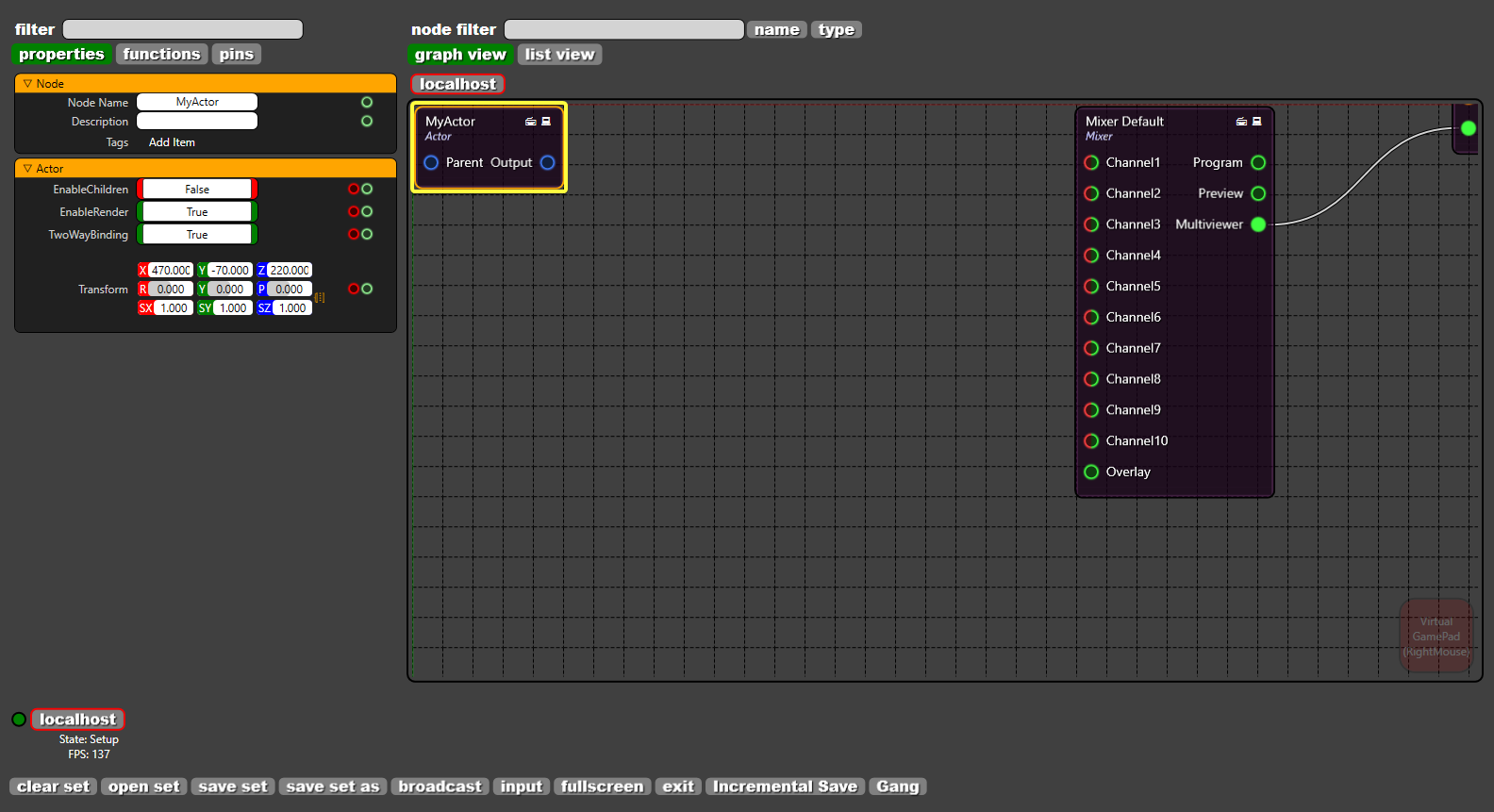Switch to the functions tab
The height and width of the screenshot is (812, 1494).
tap(161, 55)
